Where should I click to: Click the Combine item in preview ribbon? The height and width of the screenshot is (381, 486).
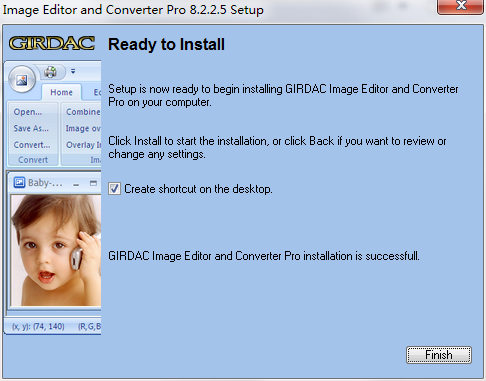[83, 112]
